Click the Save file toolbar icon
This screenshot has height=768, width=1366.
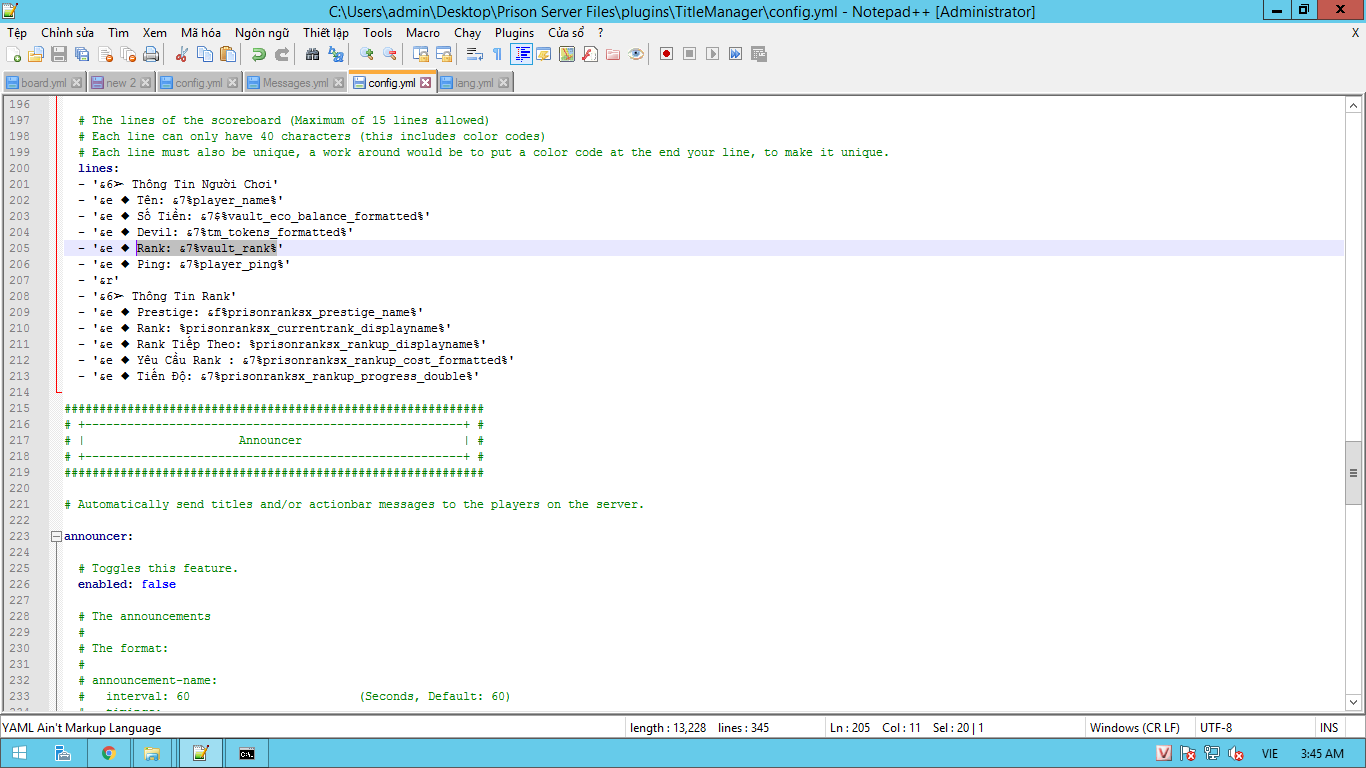59,54
